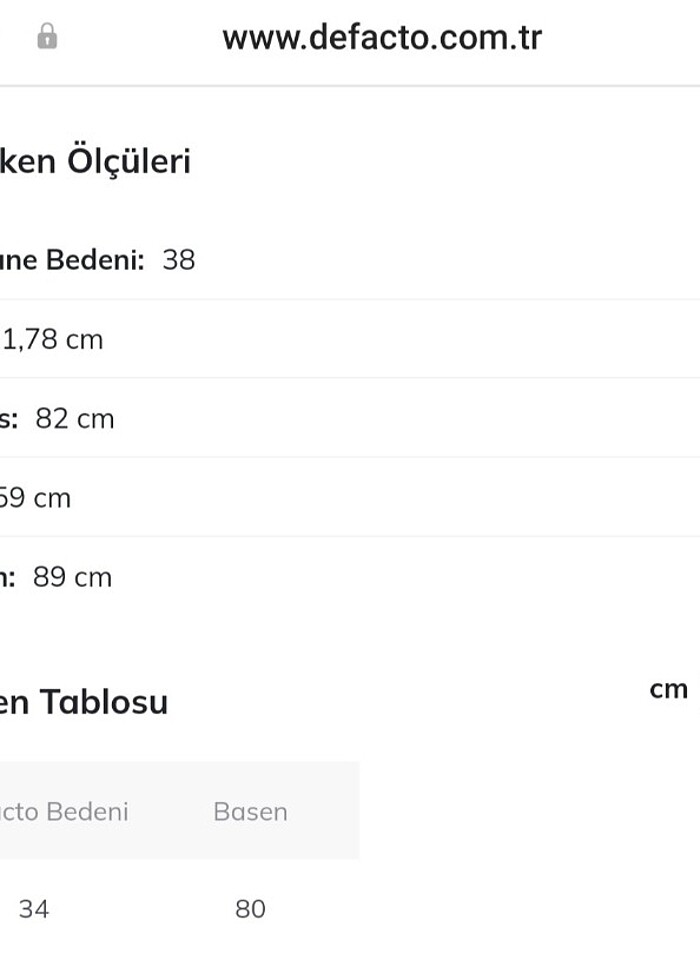This screenshot has width=700, height=980.
Task: Open the site security info via lock icon
Action: (44, 37)
